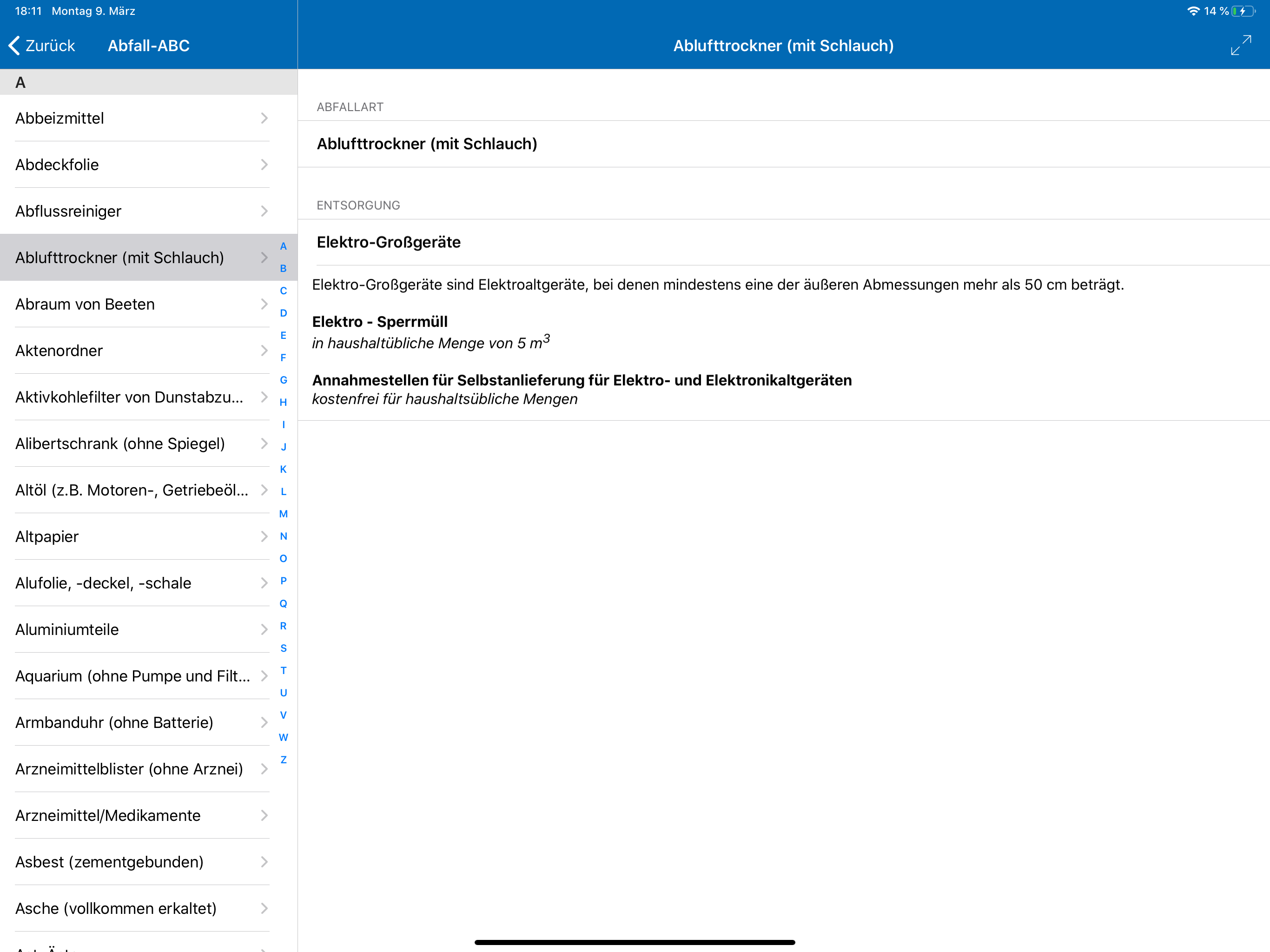Open the Altpapier entry
1270x952 pixels.
149,537
